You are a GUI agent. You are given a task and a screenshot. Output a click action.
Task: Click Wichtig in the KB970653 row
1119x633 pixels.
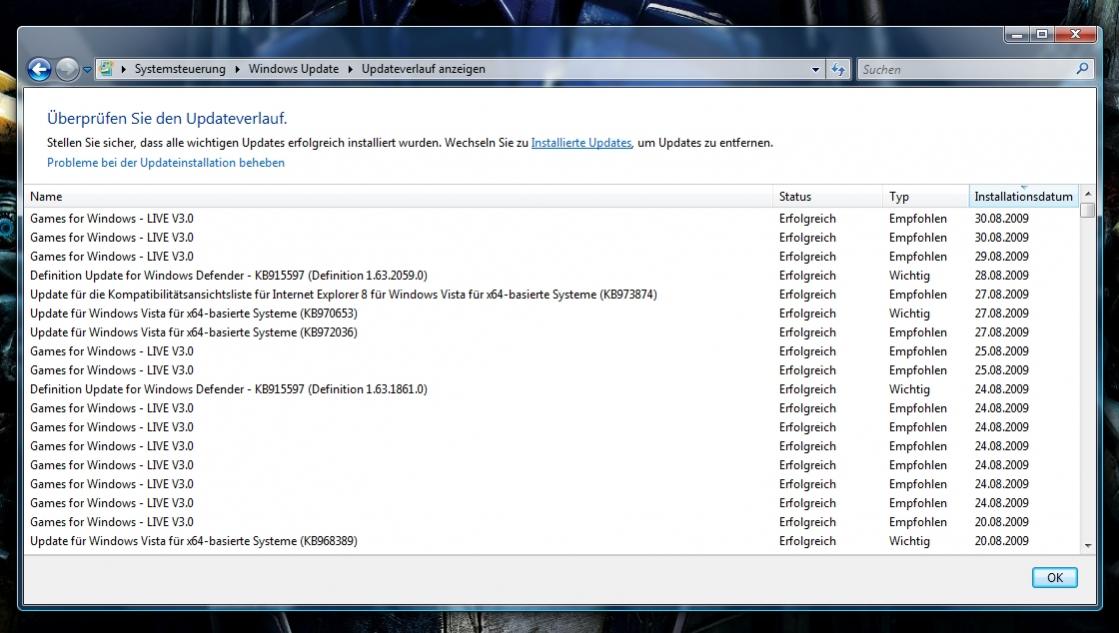coord(909,313)
